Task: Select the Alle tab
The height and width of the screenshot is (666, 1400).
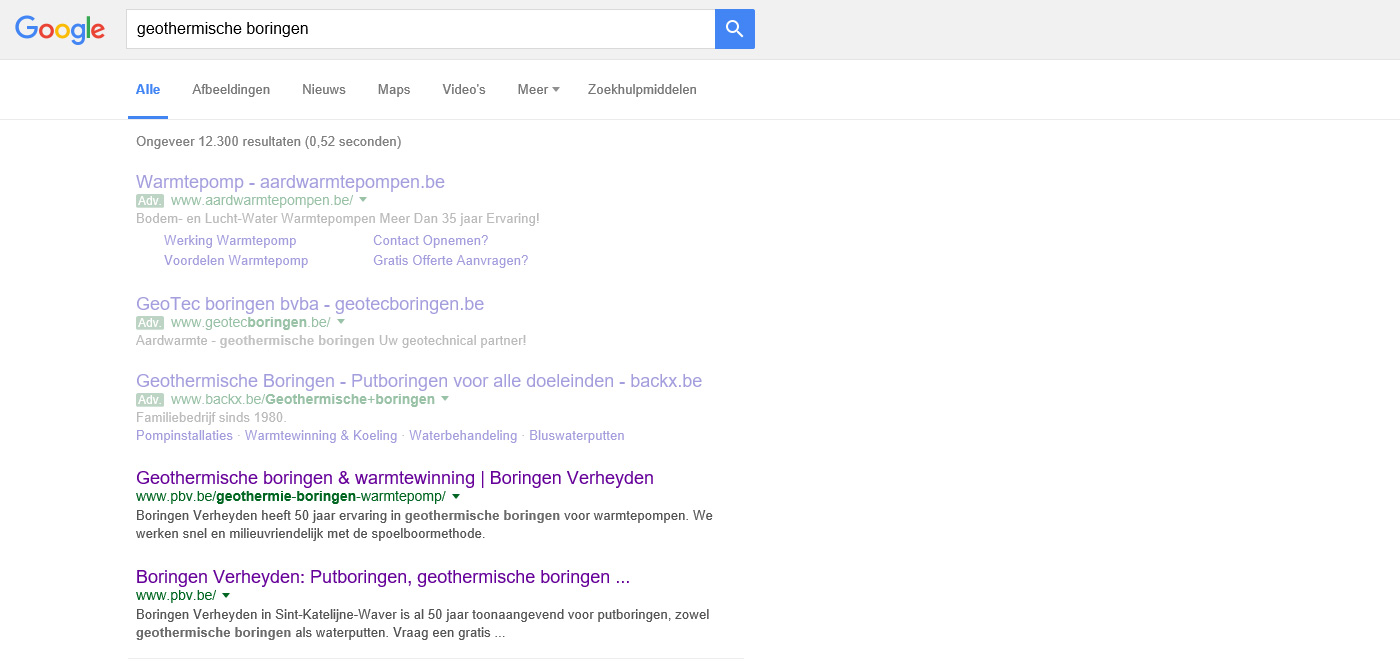Action: click(148, 90)
